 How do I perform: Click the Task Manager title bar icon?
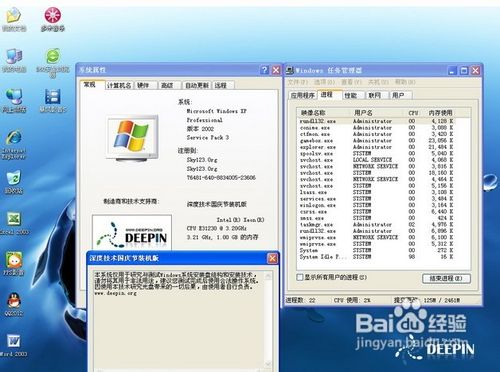pyautogui.click(x=289, y=70)
